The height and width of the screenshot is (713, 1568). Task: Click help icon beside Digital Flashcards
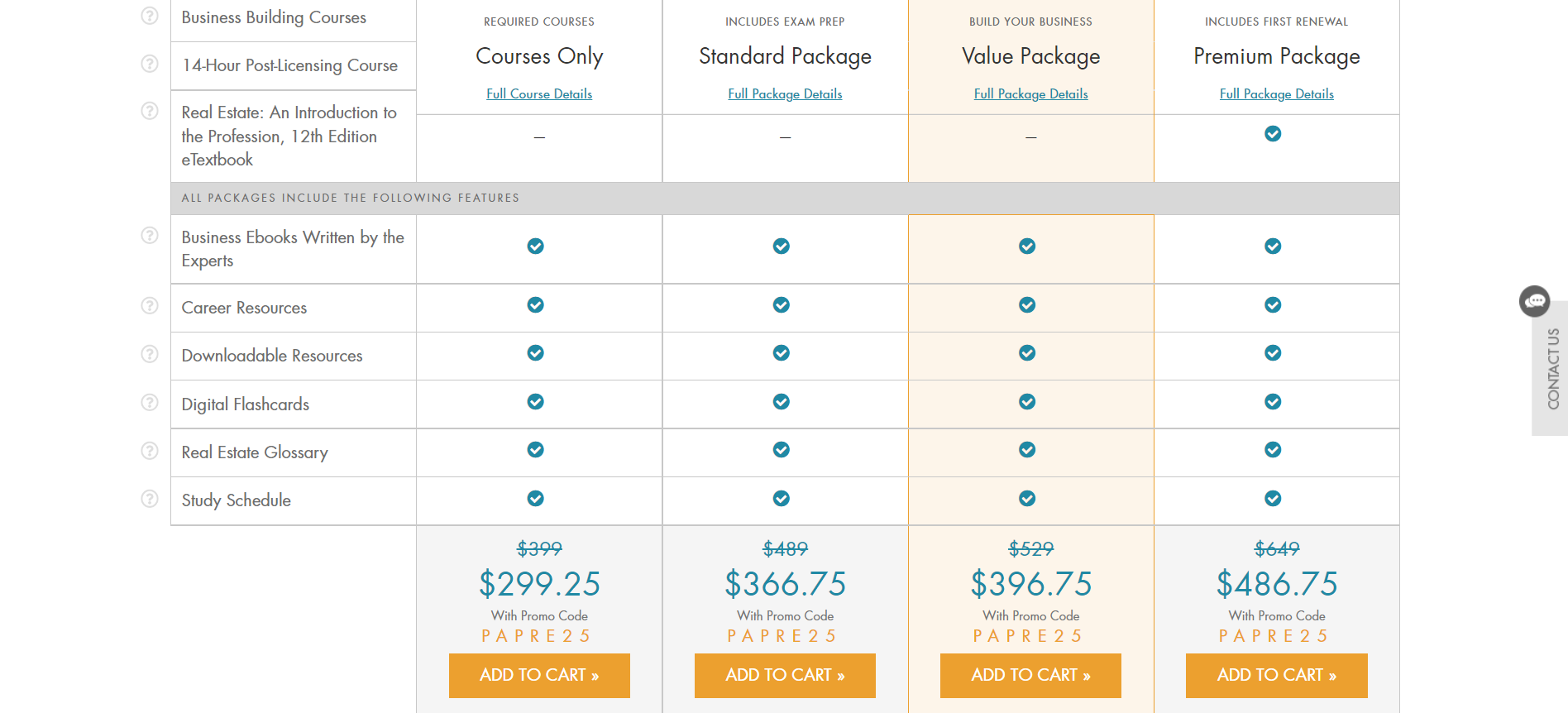(x=150, y=403)
